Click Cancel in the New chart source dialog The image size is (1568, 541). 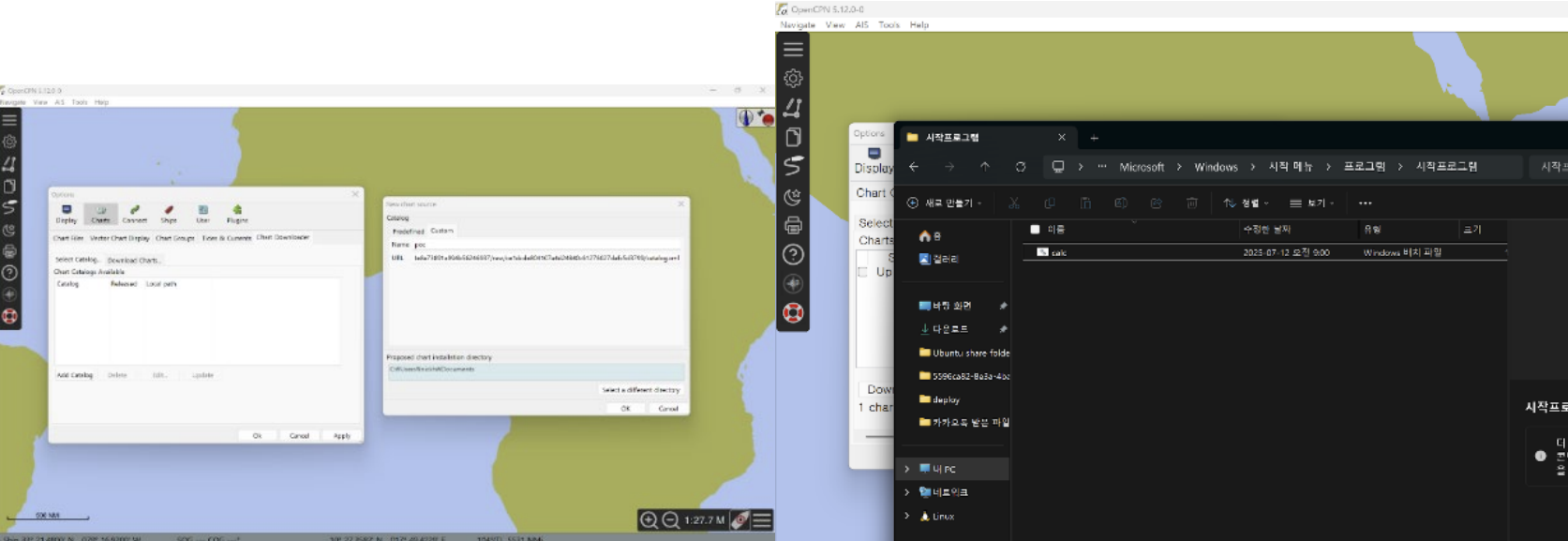pyautogui.click(x=667, y=409)
